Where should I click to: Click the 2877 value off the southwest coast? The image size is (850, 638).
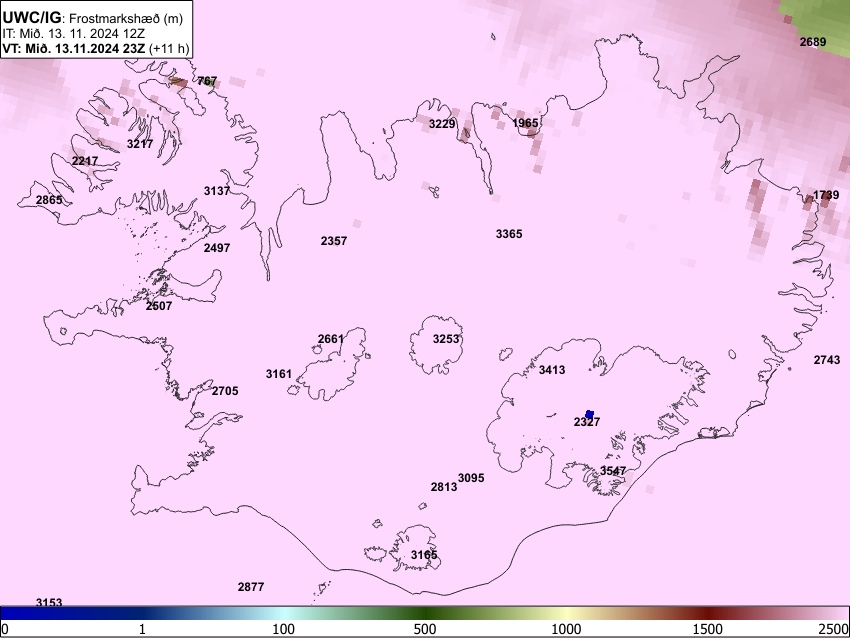pos(251,587)
